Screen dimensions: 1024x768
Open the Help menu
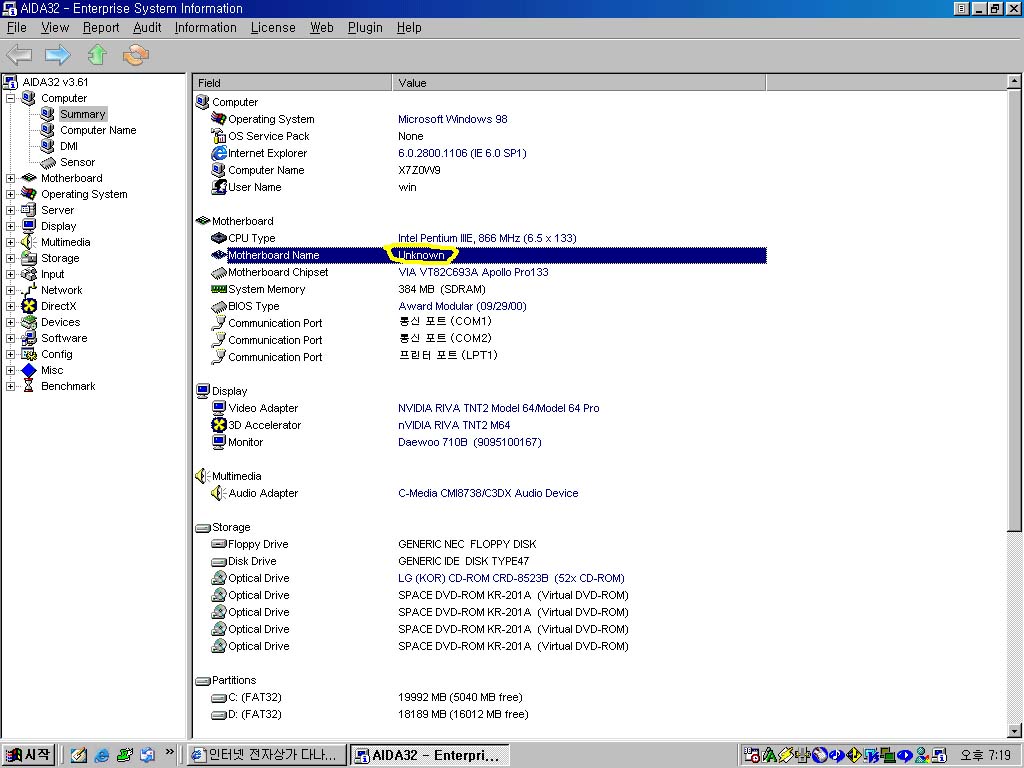pos(409,27)
